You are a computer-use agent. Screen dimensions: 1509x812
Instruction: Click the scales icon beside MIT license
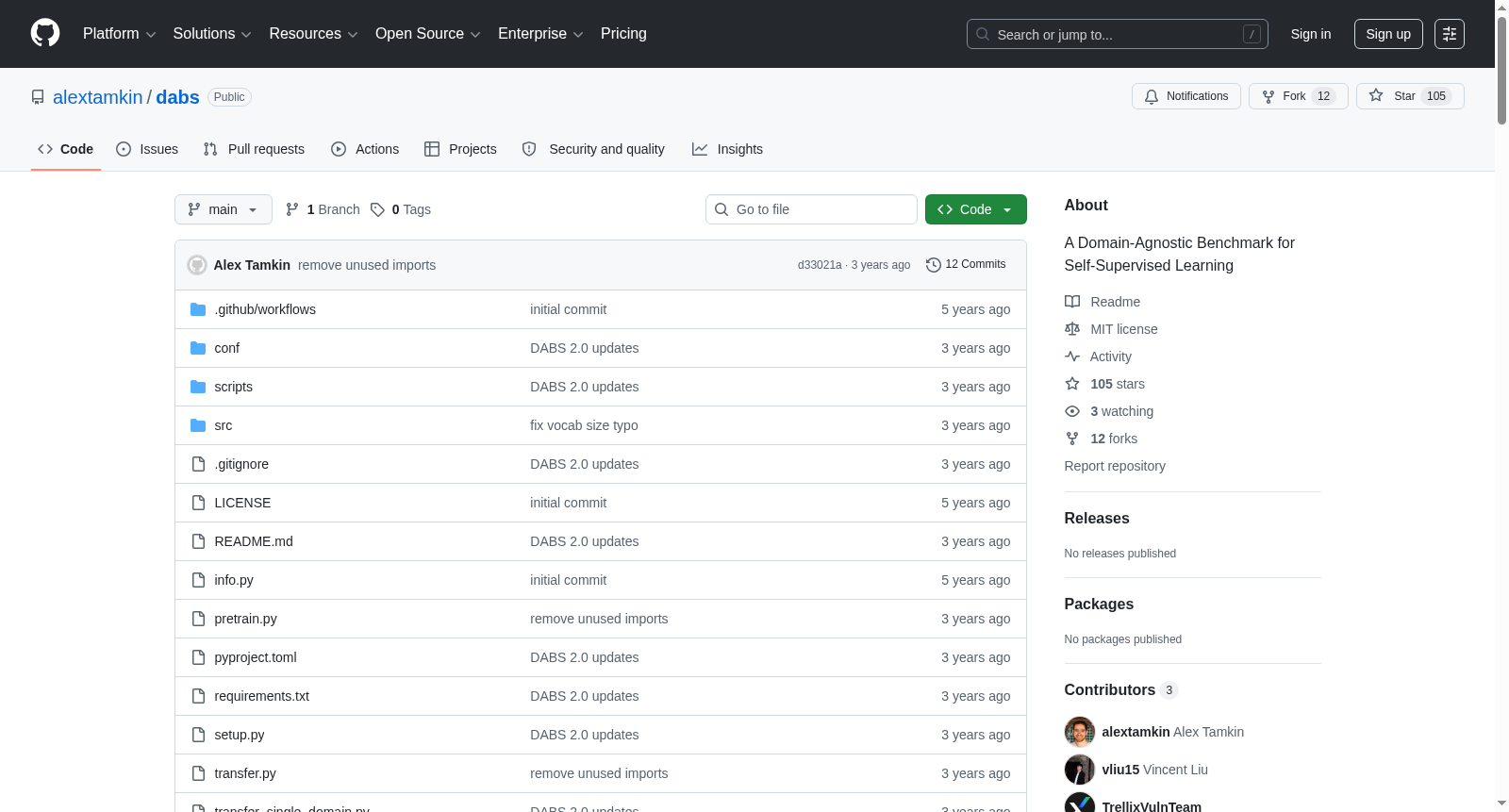1072,329
